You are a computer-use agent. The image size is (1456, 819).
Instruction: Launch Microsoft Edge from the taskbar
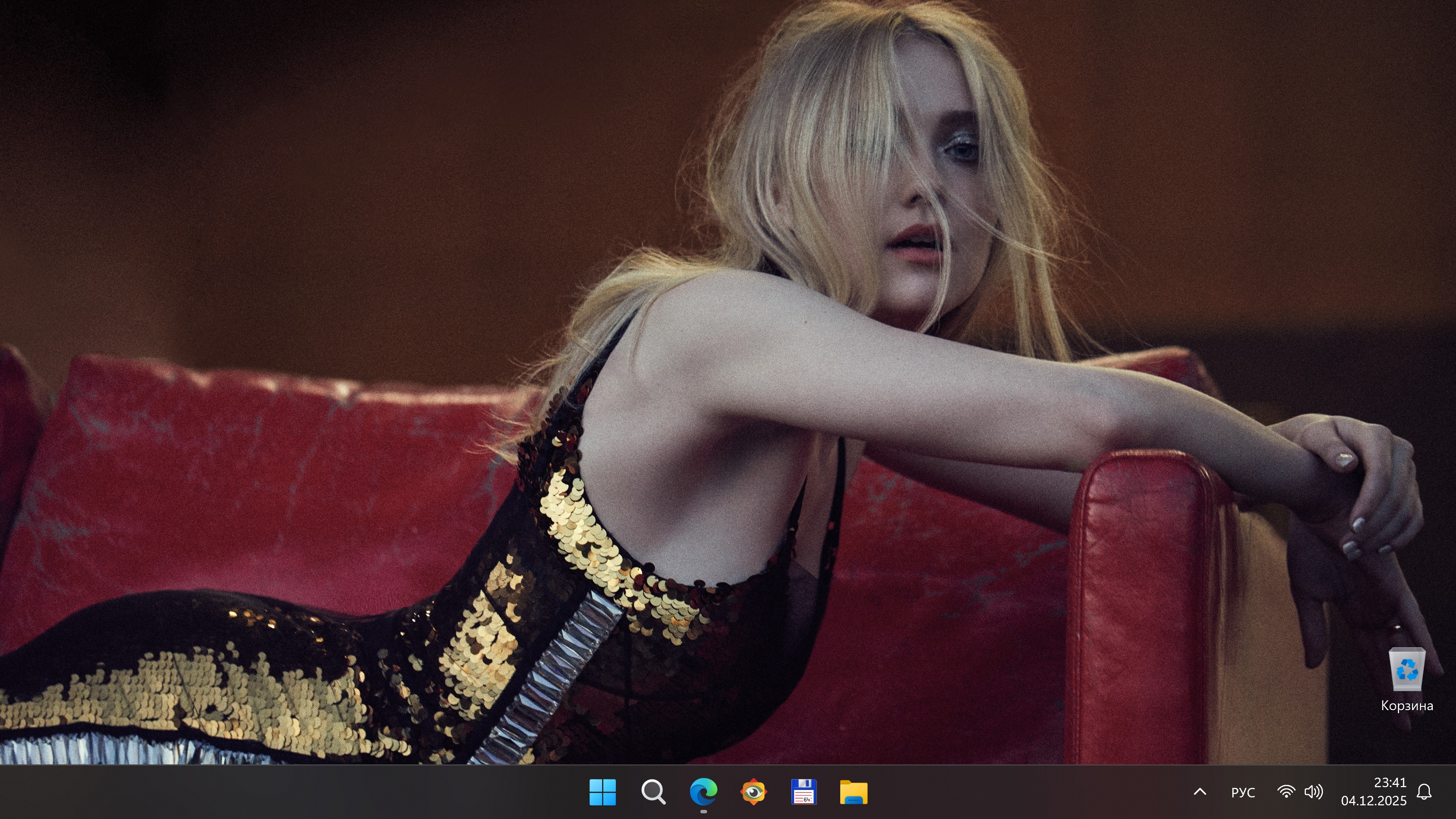(703, 792)
